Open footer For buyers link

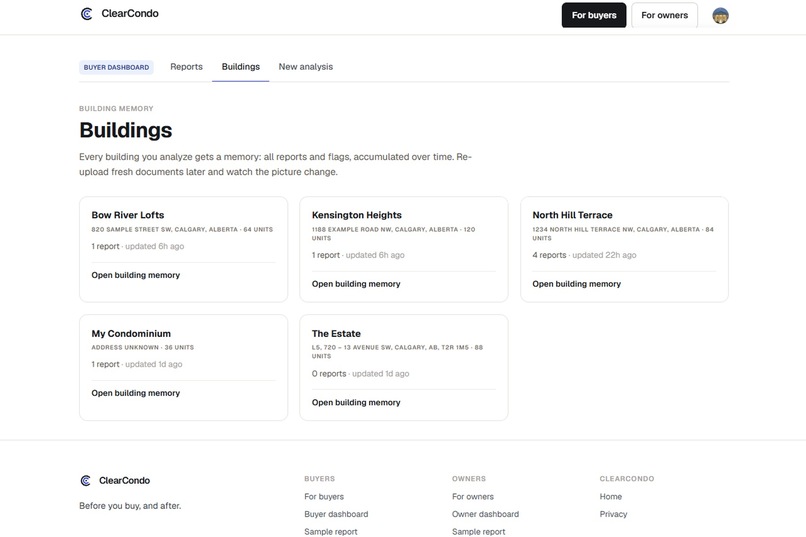324,496
